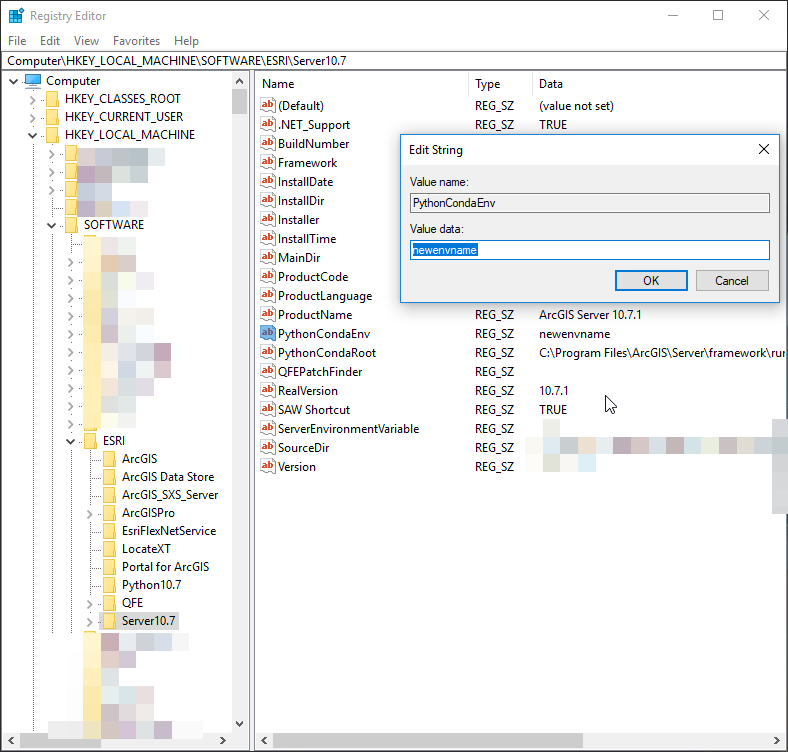Cancel the Edit String dialog
Viewport: 788px width, 752px height.
tap(732, 280)
